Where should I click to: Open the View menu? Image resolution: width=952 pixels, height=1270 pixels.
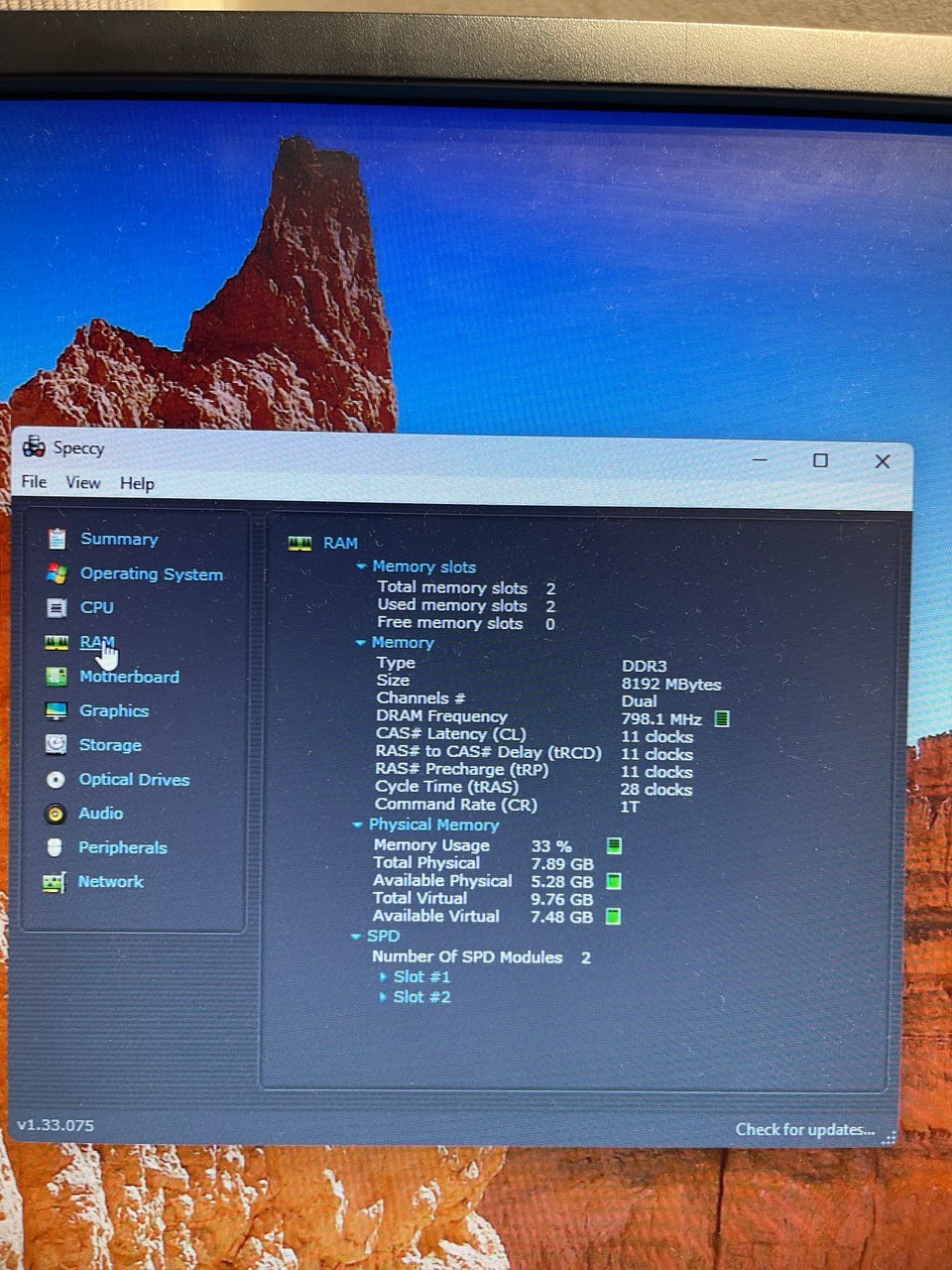click(83, 483)
